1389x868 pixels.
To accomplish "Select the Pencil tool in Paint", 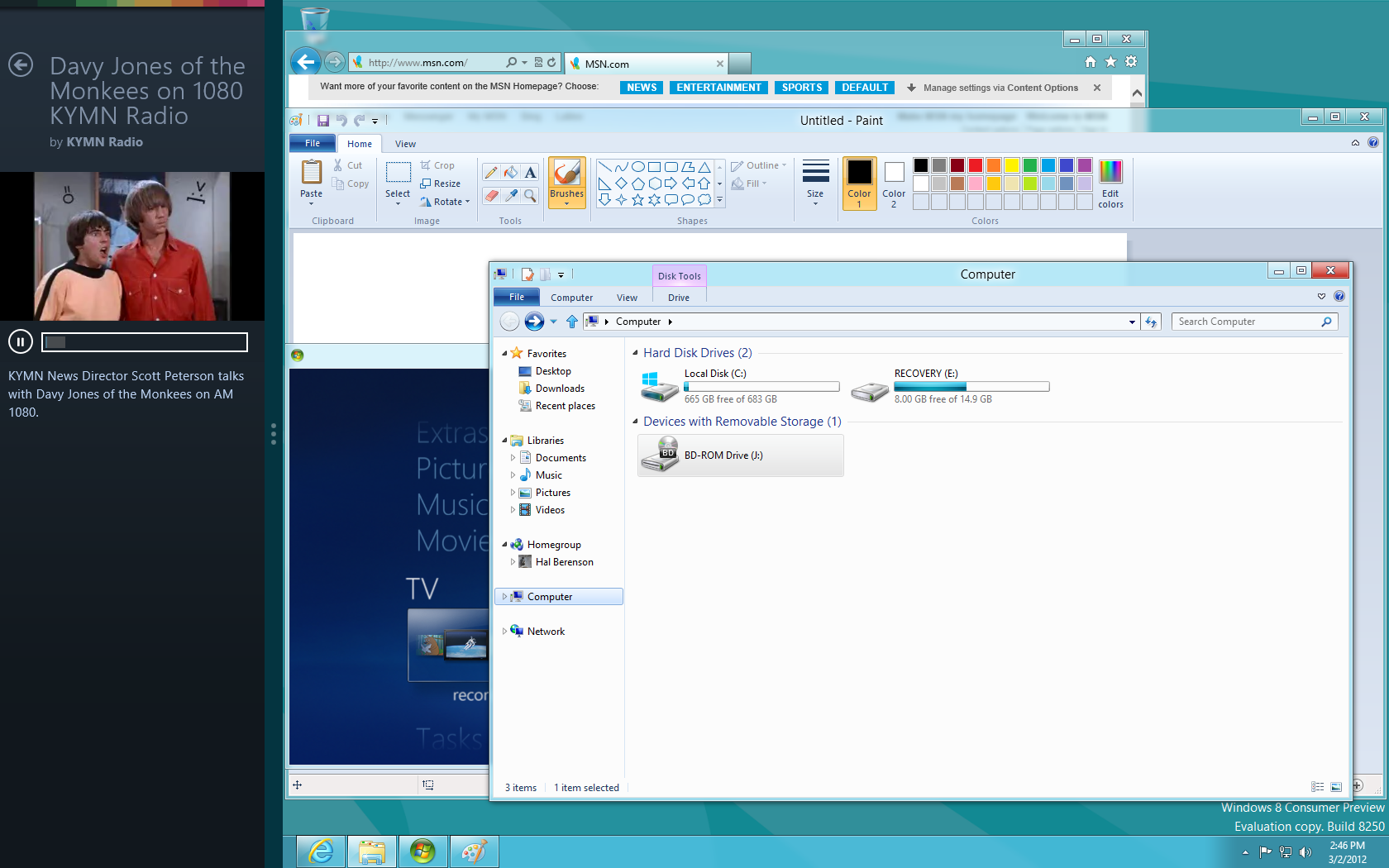I will [x=491, y=173].
